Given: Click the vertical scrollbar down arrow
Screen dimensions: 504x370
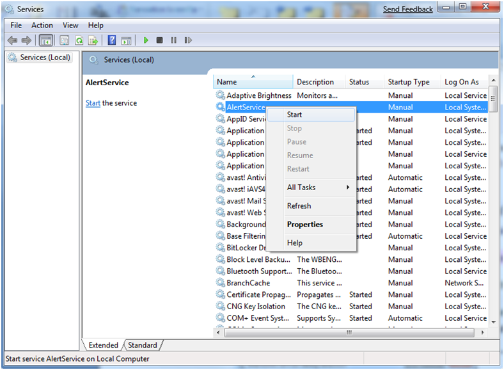Looking at the screenshot, I should click(493, 322).
